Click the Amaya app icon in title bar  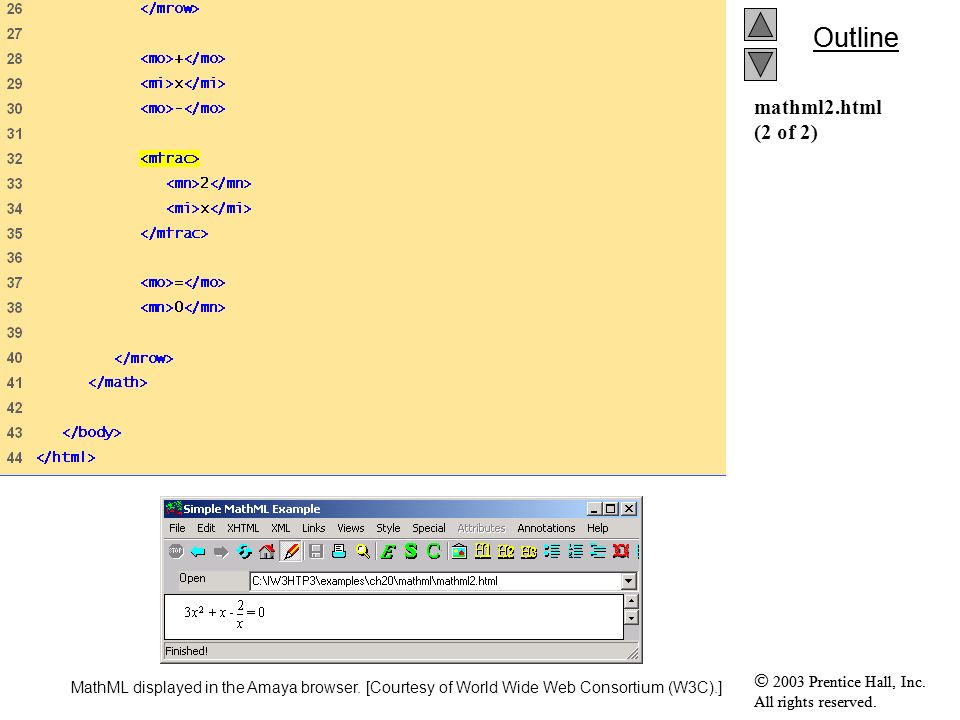point(174,508)
